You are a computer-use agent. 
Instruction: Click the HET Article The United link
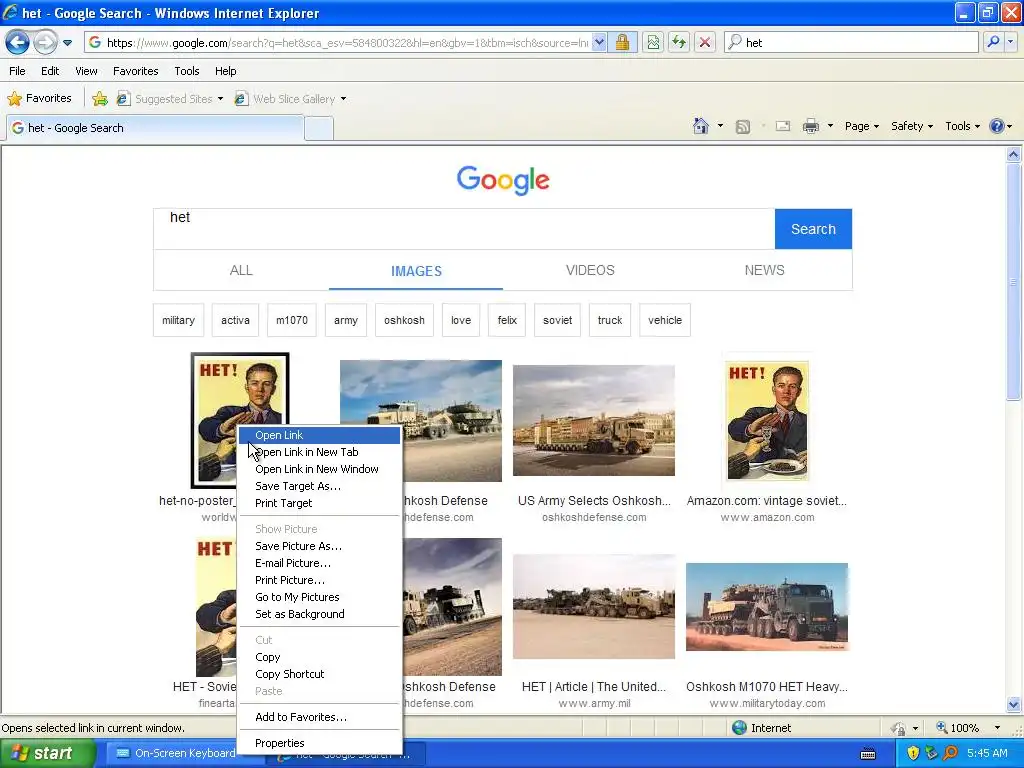(x=594, y=686)
